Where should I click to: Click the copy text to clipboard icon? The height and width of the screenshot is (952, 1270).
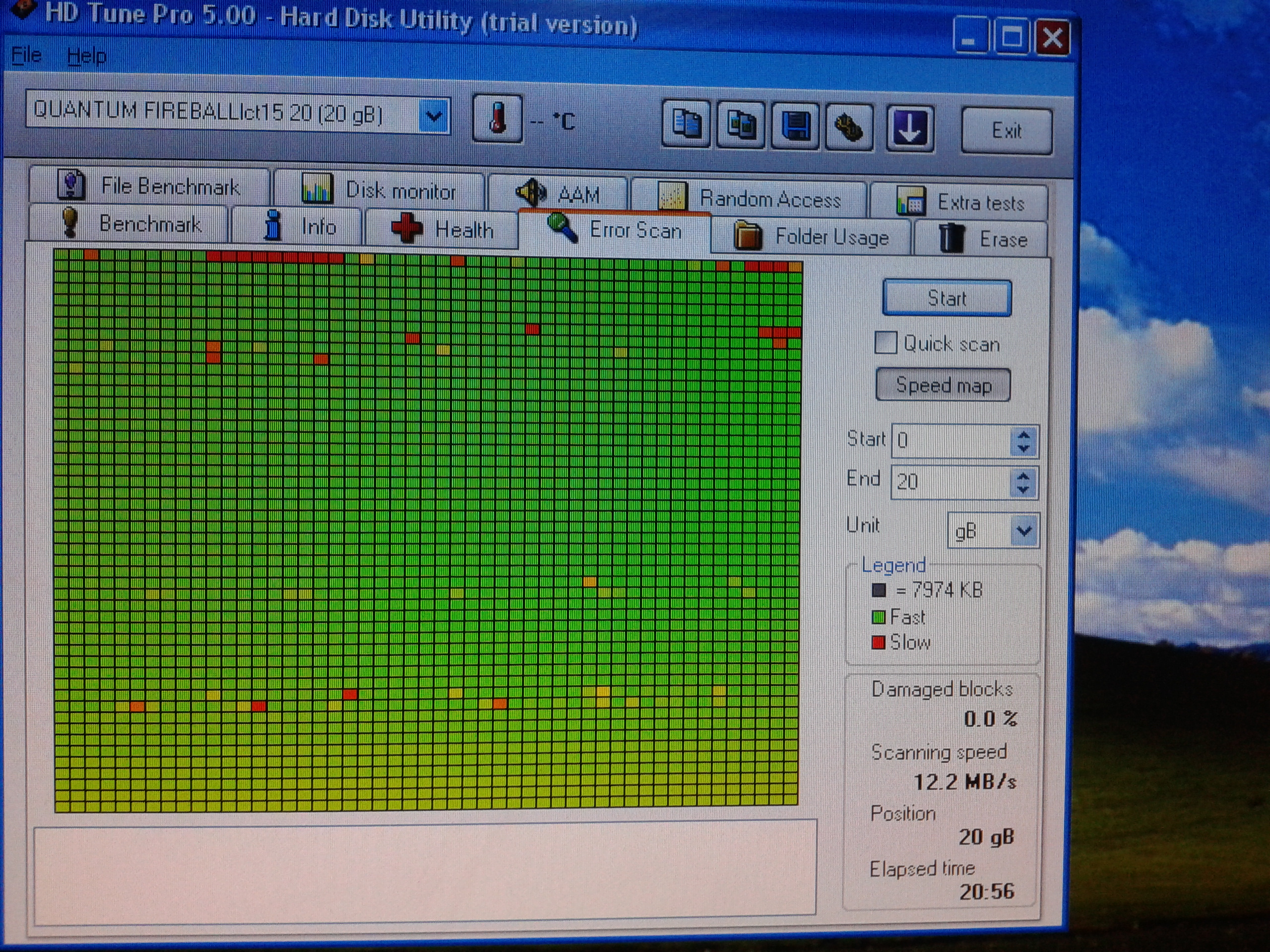(x=686, y=123)
